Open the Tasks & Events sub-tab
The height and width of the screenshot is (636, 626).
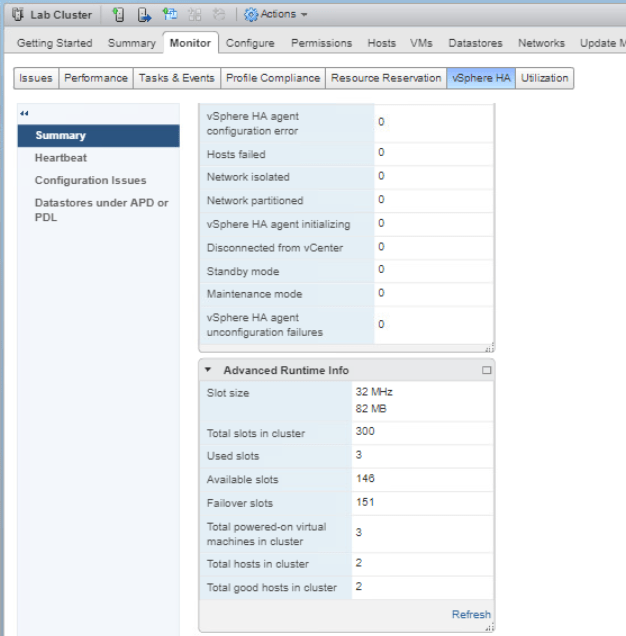[177, 78]
